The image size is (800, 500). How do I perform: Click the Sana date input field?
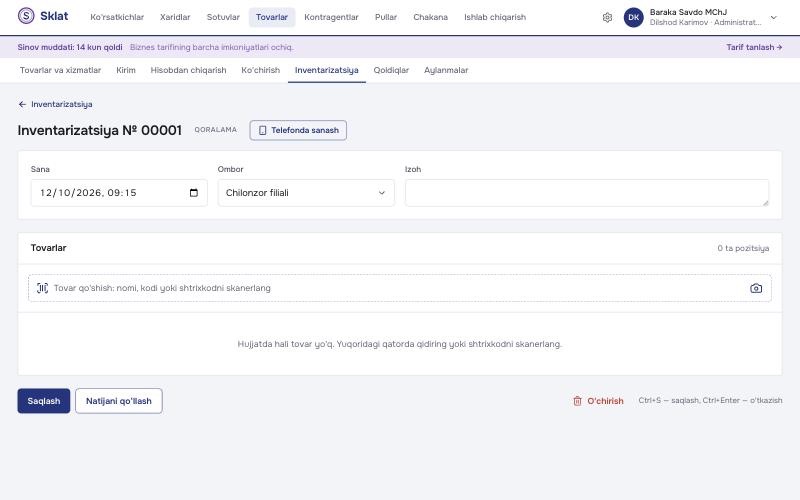[x=119, y=193]
